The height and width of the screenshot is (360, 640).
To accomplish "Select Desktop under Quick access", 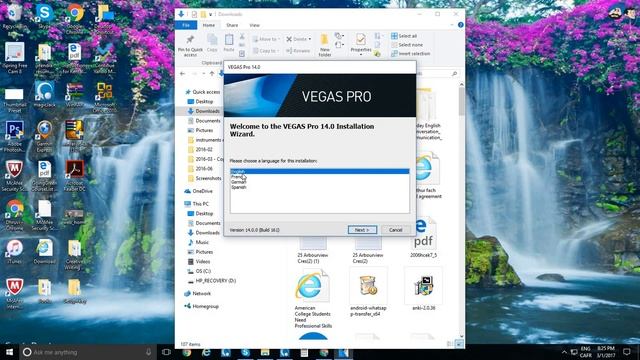I will (200, 101).
